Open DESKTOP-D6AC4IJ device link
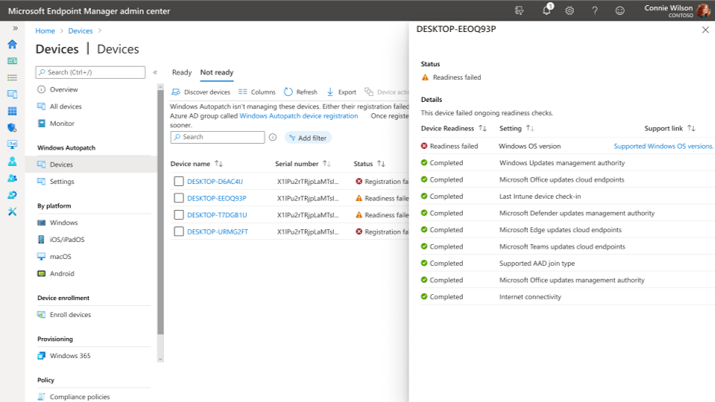Screen dimensions: 715x402 click(215, 181)
